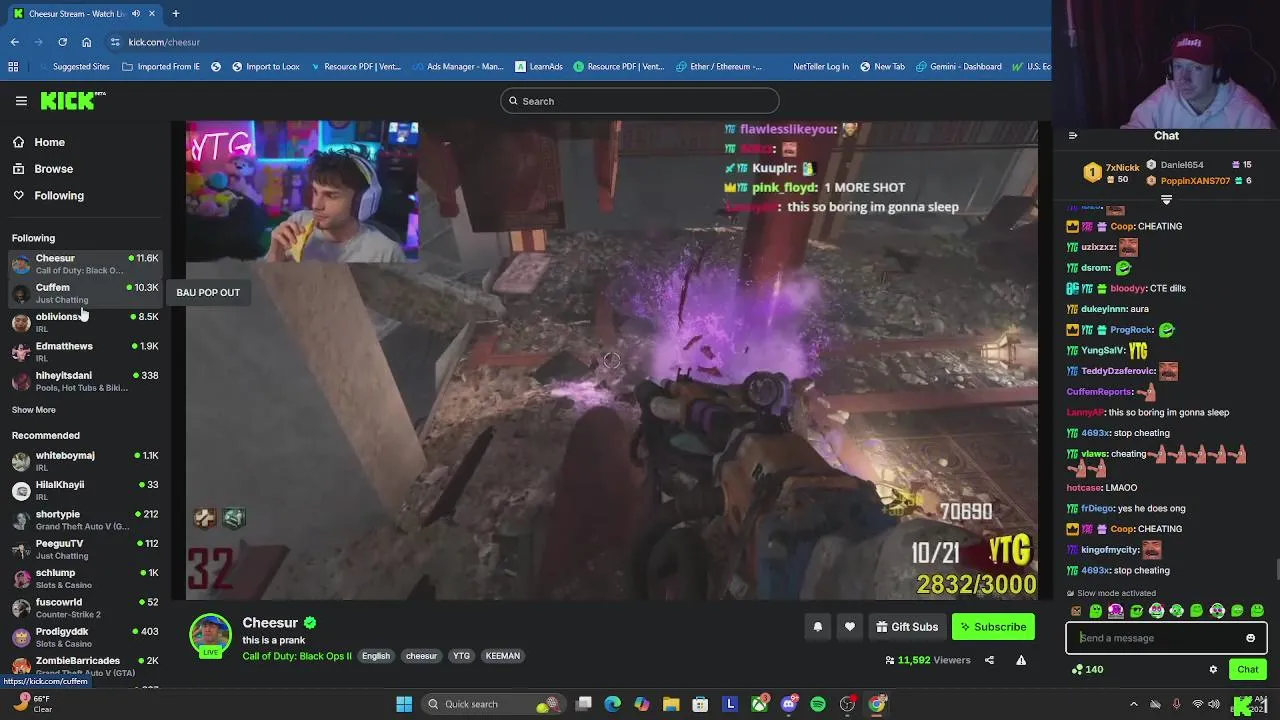
Task: Open fuscowrld recommended channel
Action: (85, 608)
